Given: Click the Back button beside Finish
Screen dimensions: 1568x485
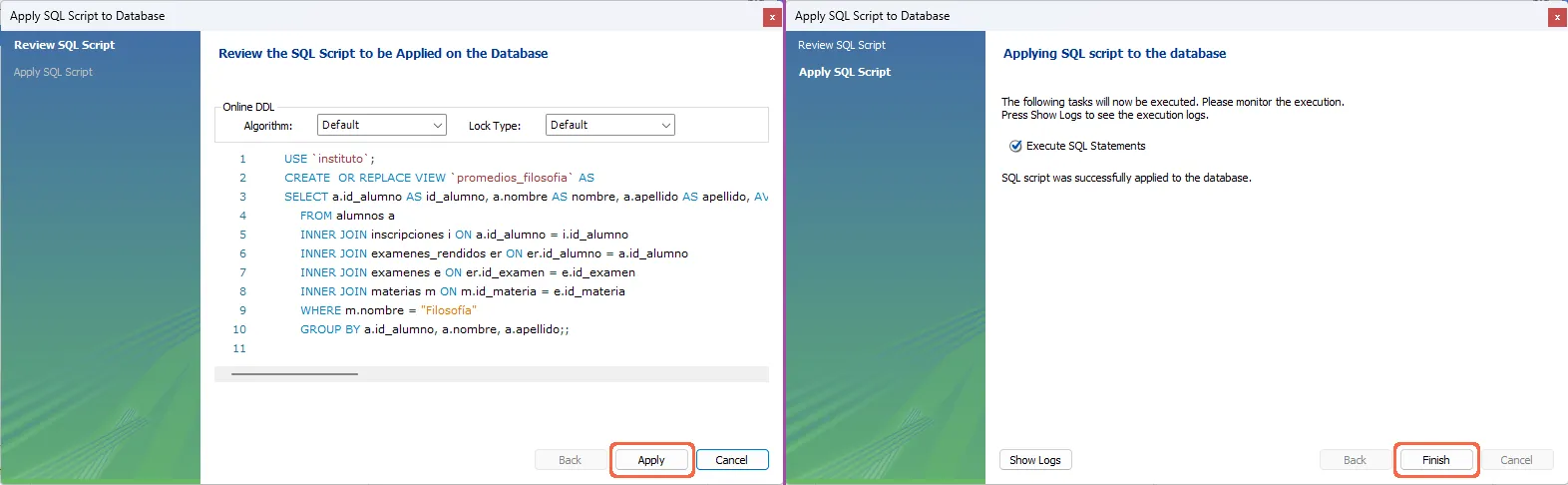Looking at the screenshot, I should (1354, 460).
